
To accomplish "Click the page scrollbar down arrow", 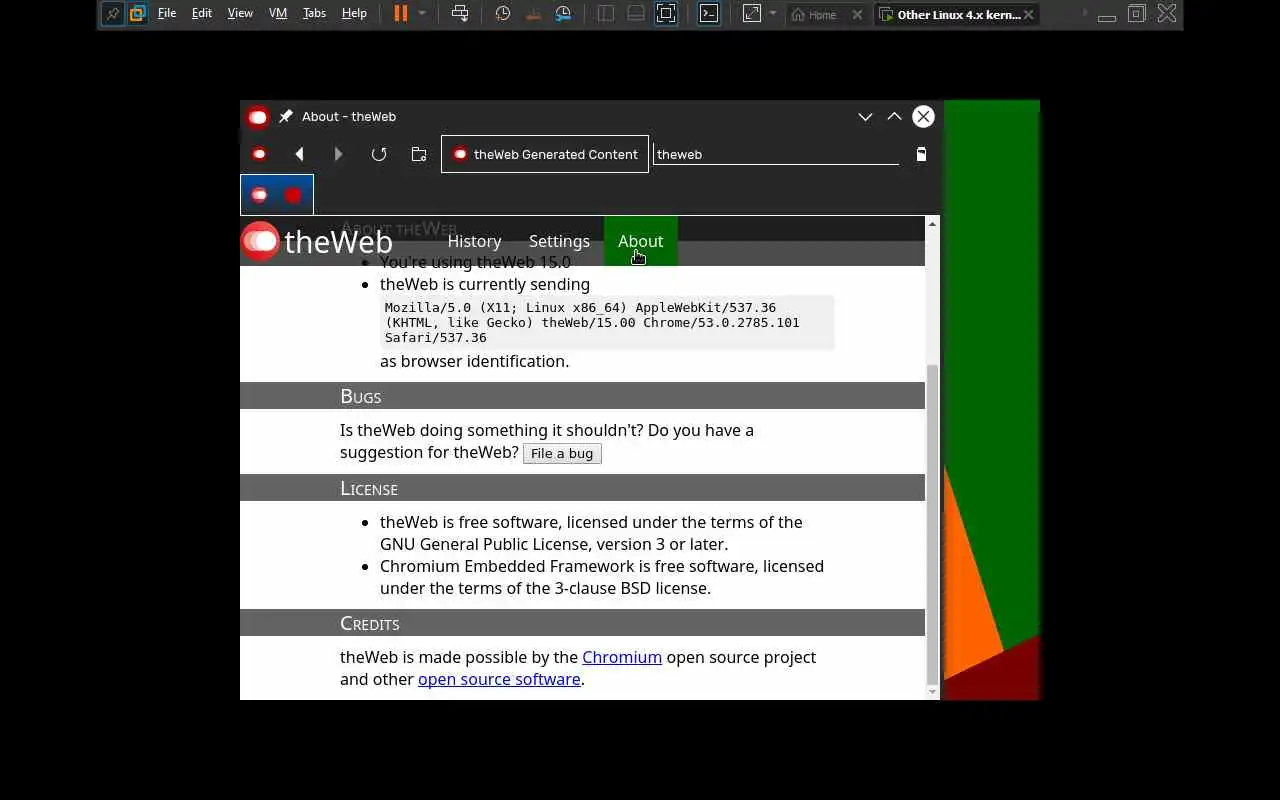I will coord(932,692).
